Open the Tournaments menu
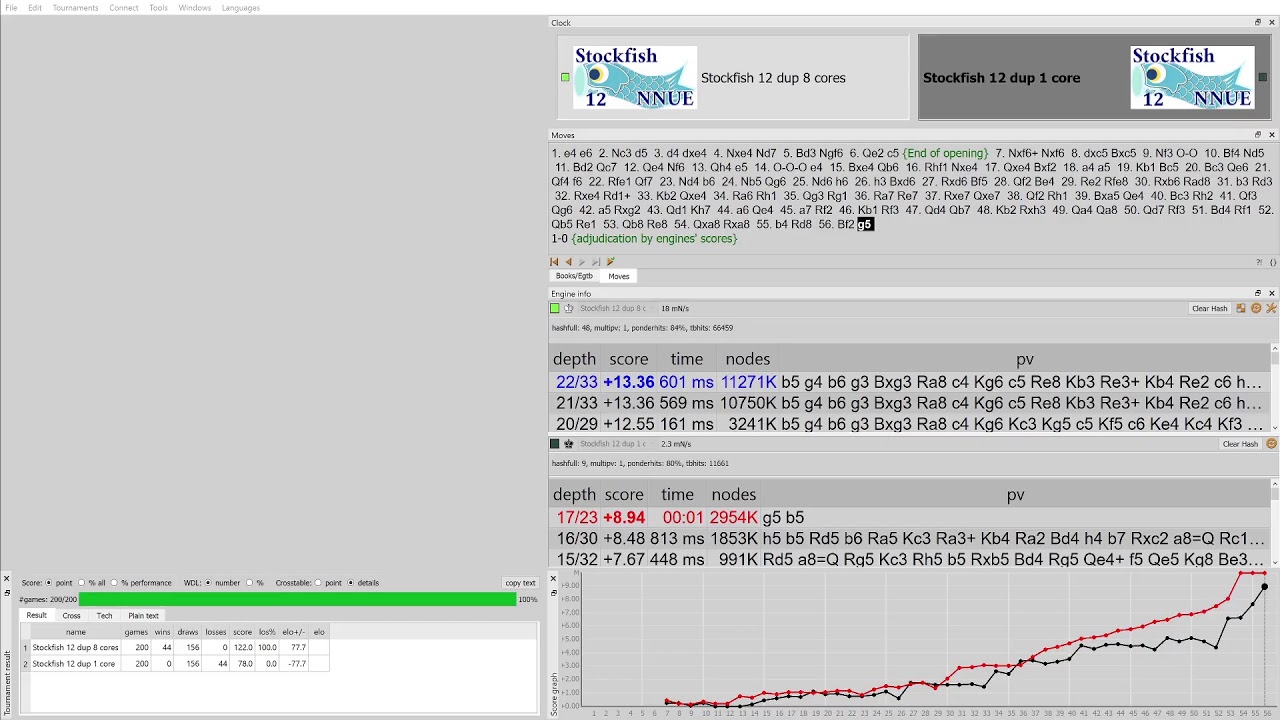Image resolution: width=1280 pixels, height=720 pixels. tap(76, 8)
